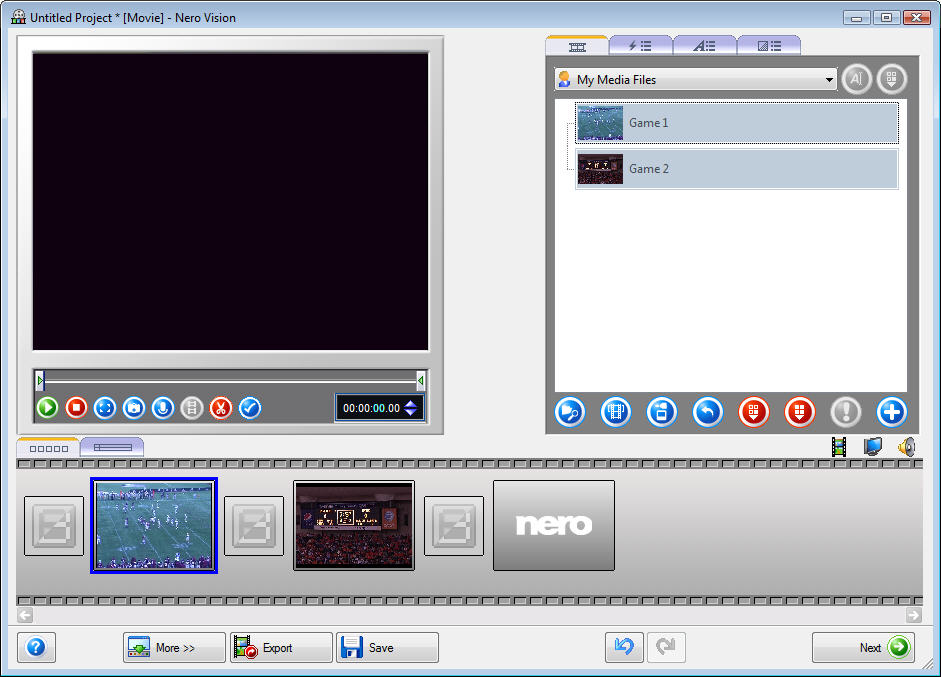Select the football field clip in storyboard
The image size is (941, 677).
point(154,526)
